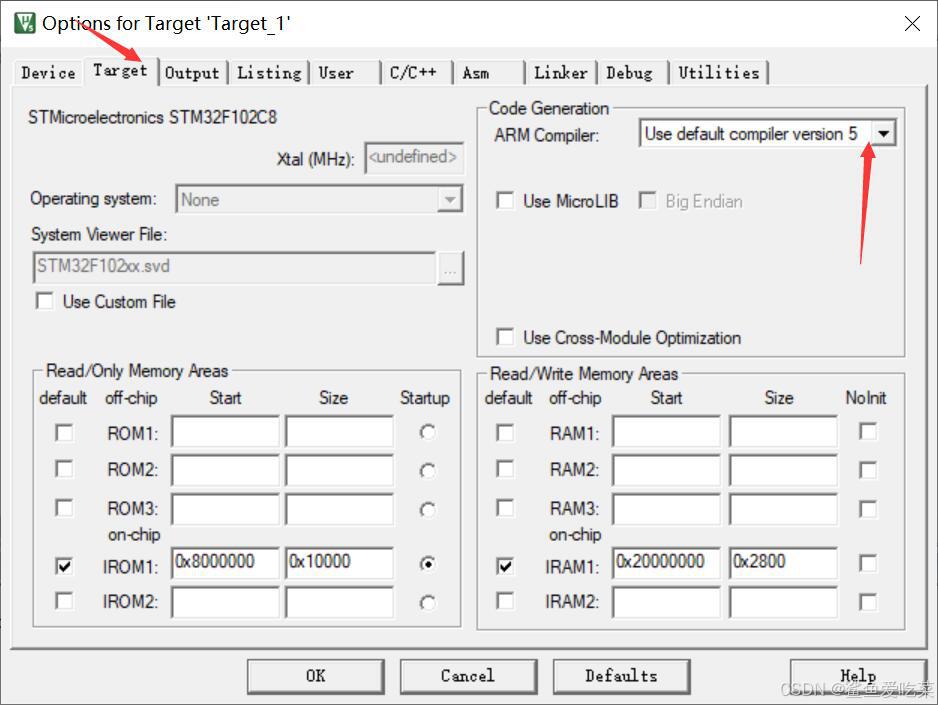Select the ROM3 Startup radio button
This screenshot has width=938, height=705.
pyautogui.click(x=427, y=509)
